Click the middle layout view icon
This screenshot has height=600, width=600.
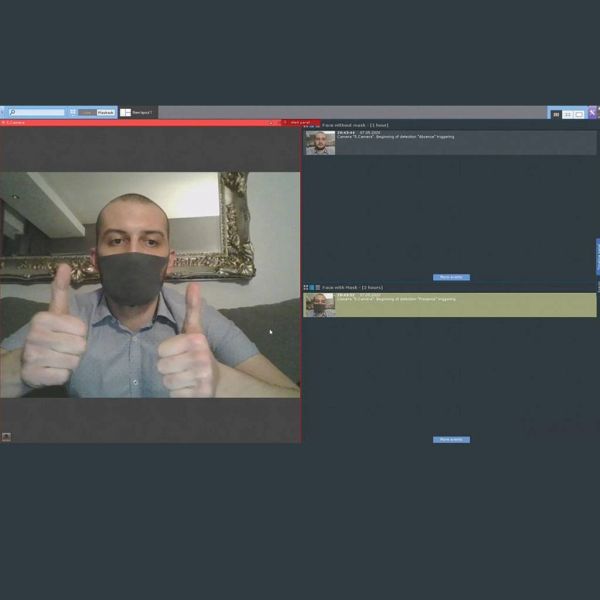(568, 114)
